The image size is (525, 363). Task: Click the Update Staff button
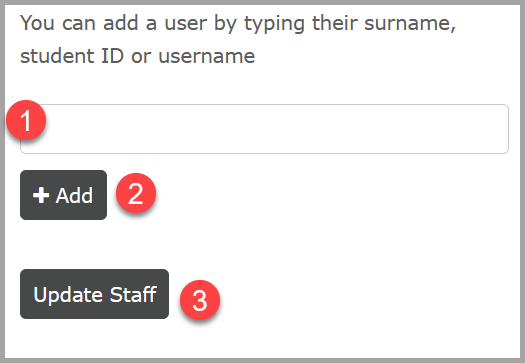94,294
